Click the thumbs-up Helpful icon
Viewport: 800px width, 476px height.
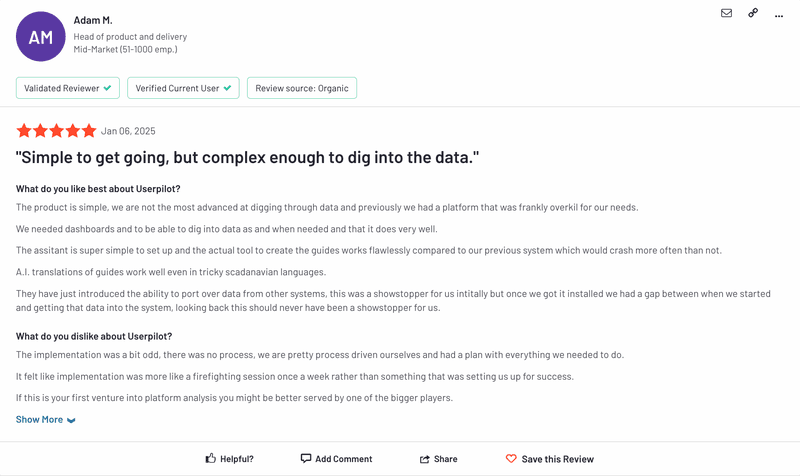(x=210, y=459)
